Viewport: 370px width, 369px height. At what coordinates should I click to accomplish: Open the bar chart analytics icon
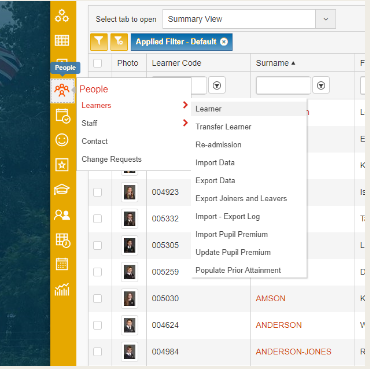pos(62,289)
